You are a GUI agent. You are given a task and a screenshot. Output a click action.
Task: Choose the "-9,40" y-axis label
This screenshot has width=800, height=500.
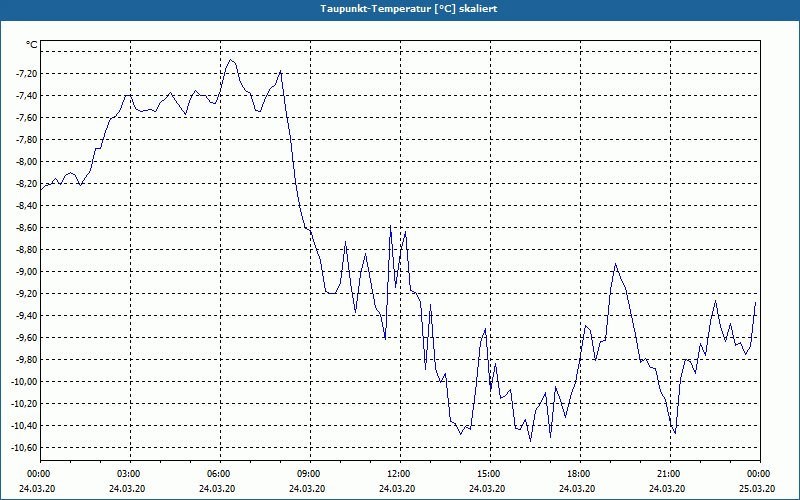tap(27, 315)
